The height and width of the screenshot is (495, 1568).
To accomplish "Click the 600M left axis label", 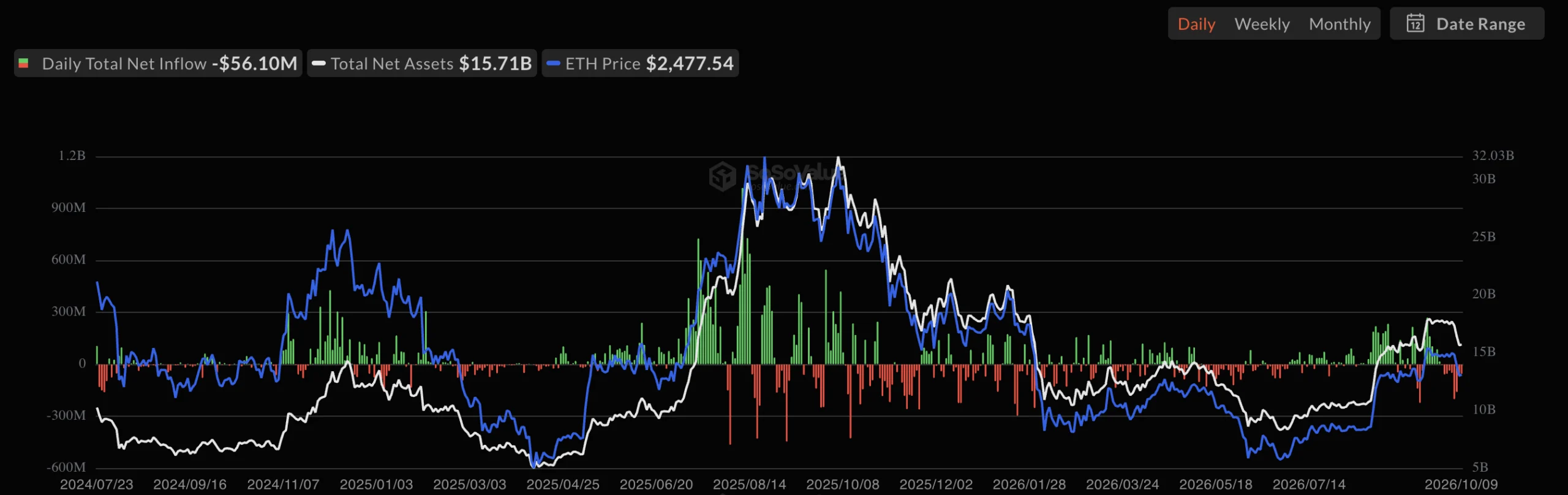I will (x=69, y=260).
